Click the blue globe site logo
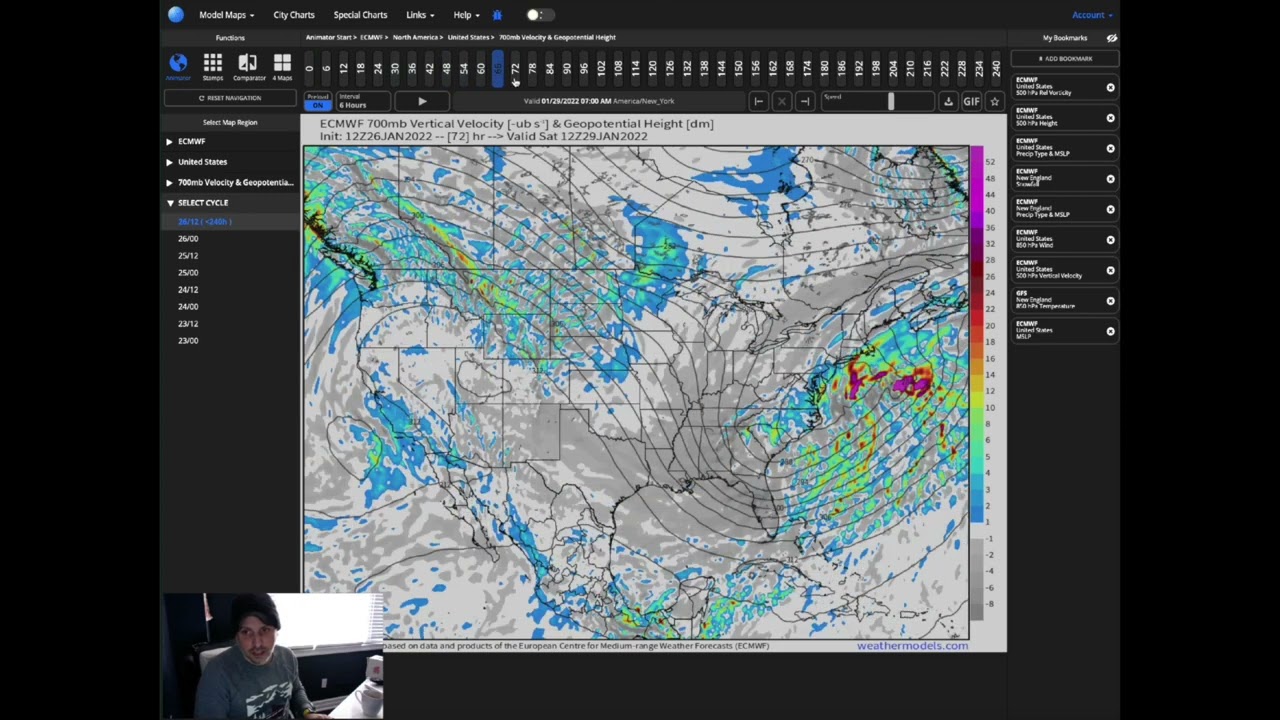 click(176, 14)
